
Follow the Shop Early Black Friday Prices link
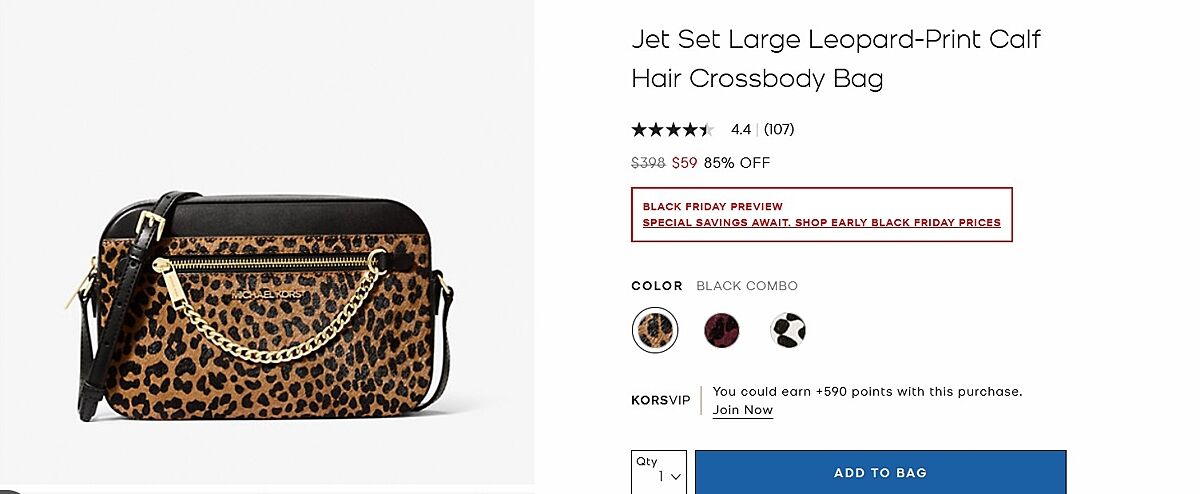point(822,223)
